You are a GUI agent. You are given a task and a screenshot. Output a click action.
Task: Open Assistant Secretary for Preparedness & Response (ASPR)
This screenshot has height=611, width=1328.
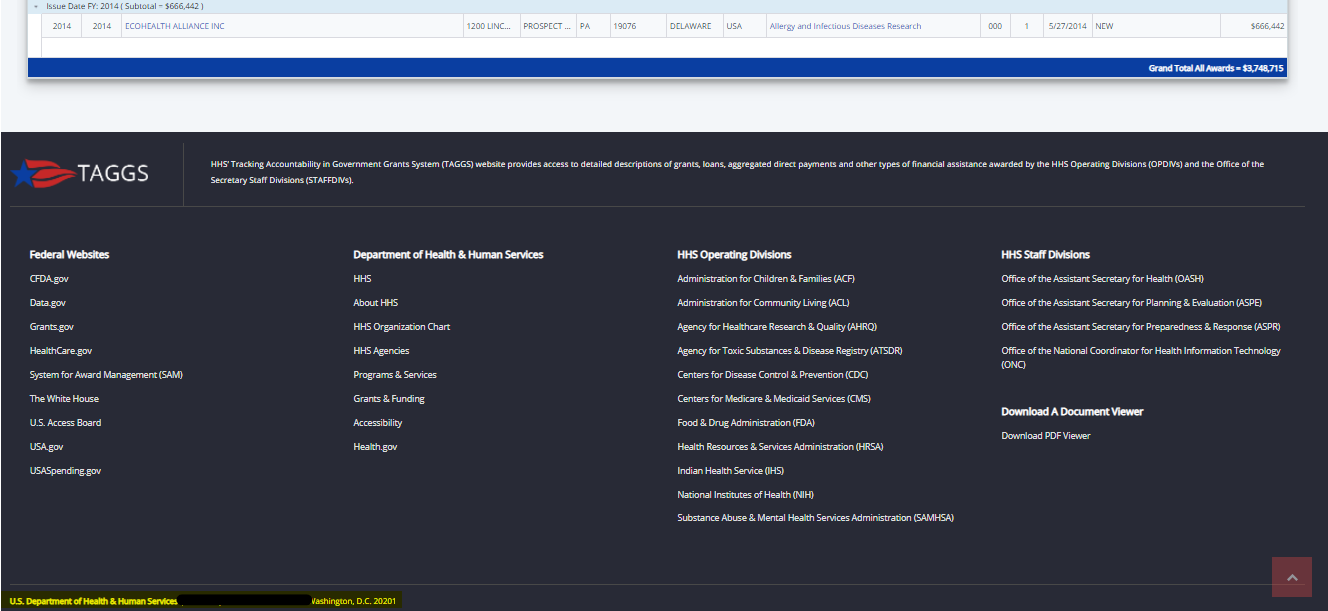[1141, 327]
